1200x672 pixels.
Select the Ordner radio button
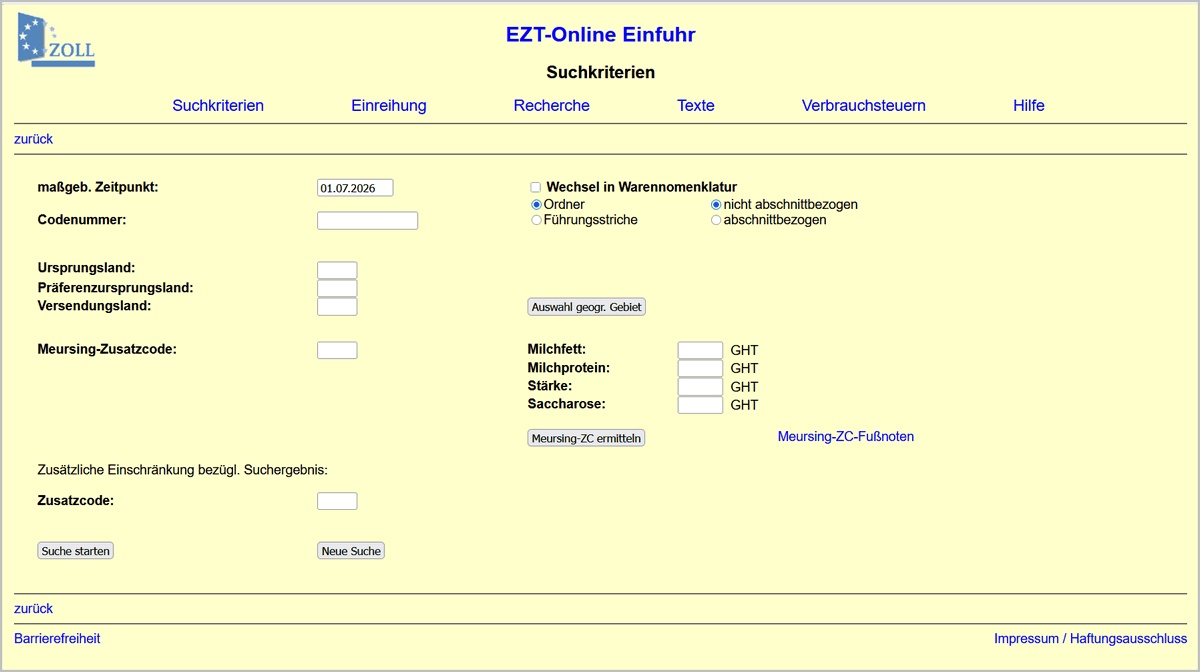point(536,204)
